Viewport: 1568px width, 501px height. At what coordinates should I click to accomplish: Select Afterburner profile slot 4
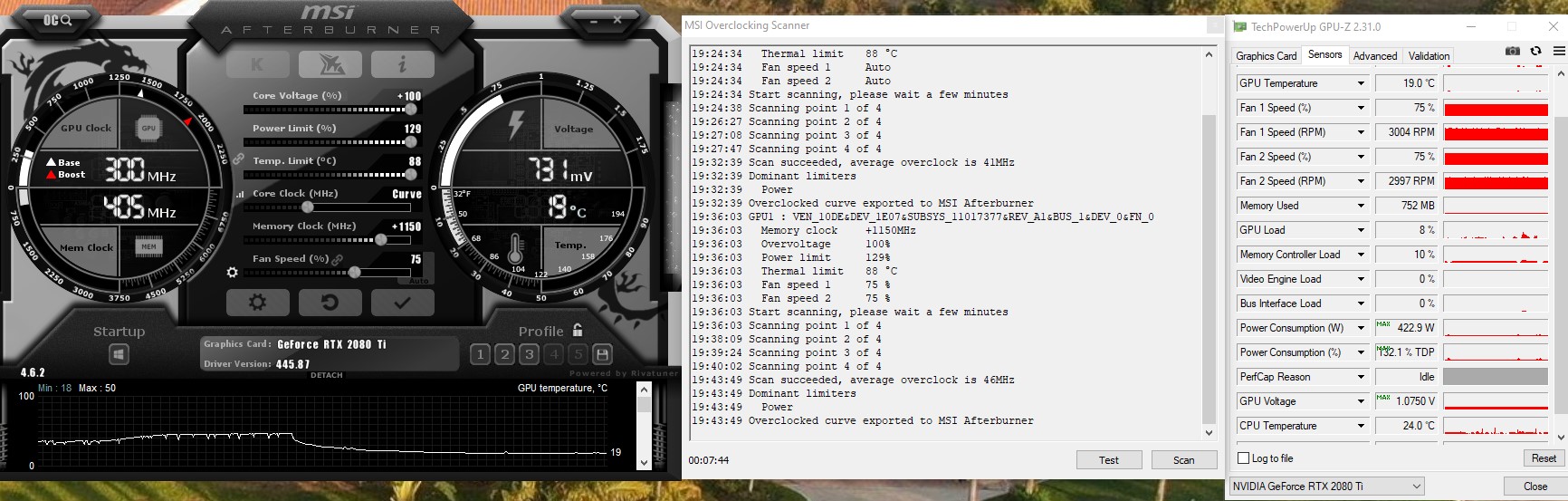click(x=554, y=354)
